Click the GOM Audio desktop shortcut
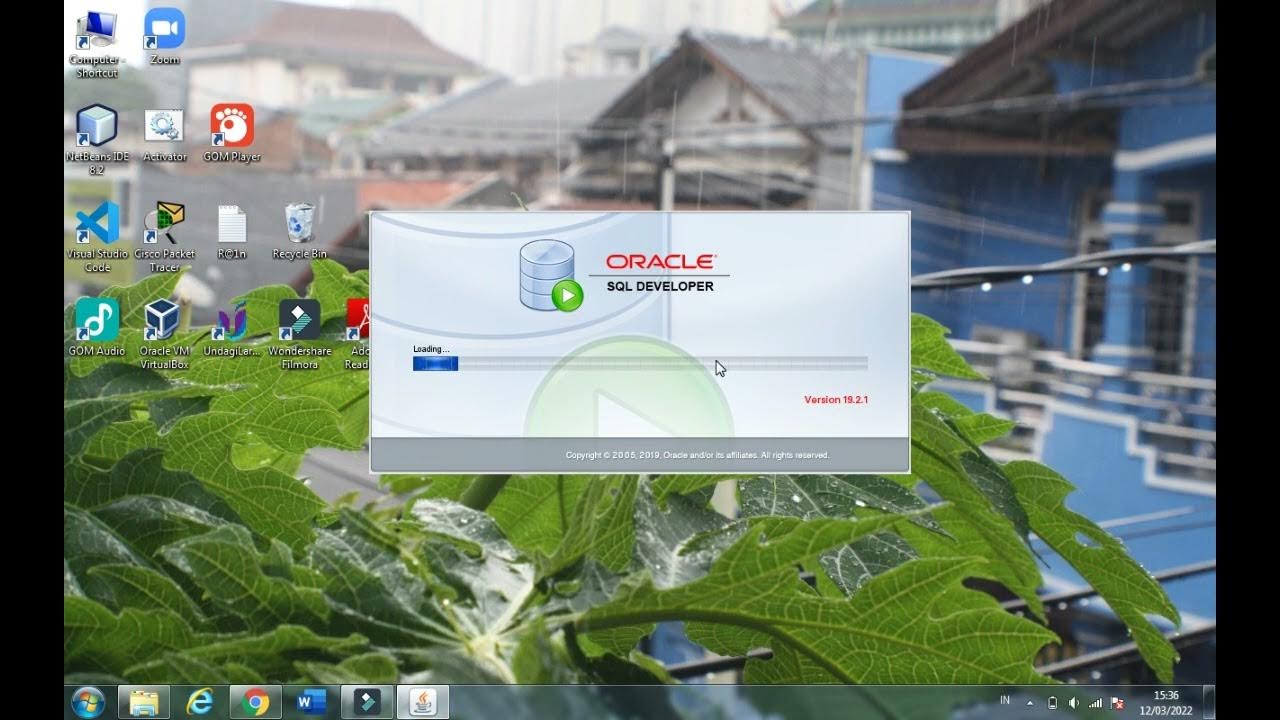This screenshot has width=1280, height=720. pos(97,327)
